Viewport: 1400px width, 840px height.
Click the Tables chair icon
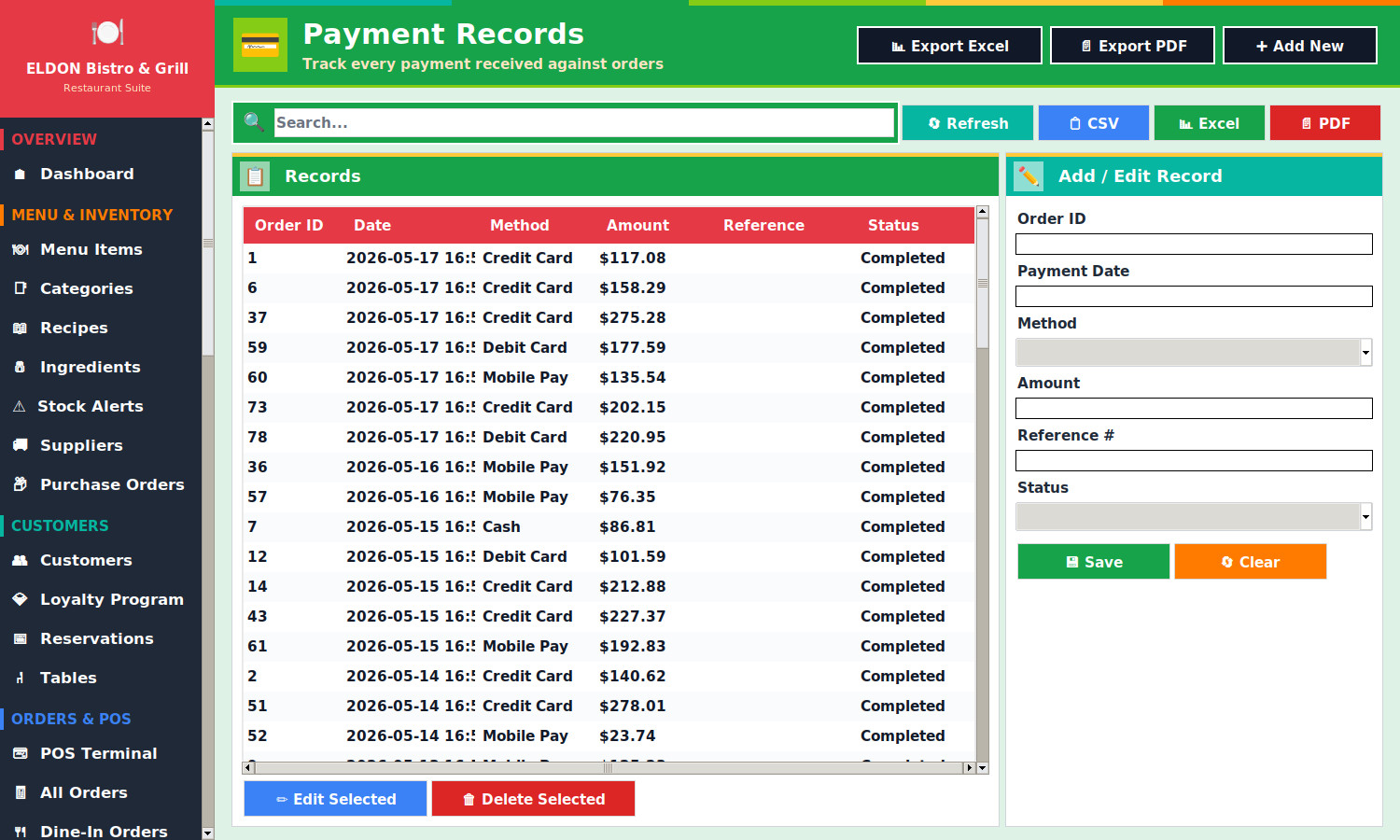[x=20, y=679]
